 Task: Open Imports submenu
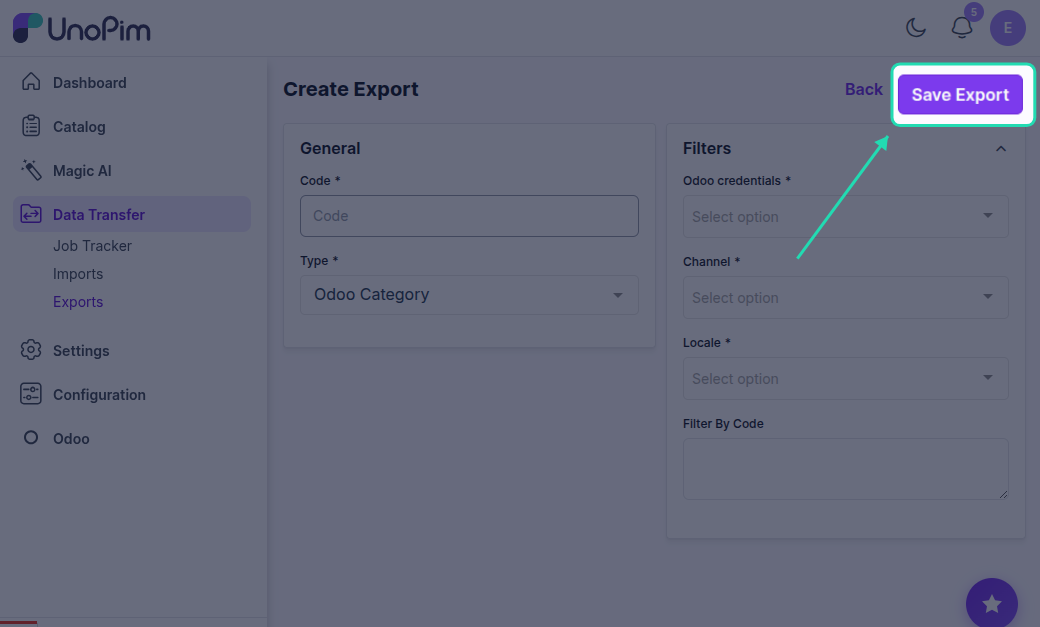[78, 274]
